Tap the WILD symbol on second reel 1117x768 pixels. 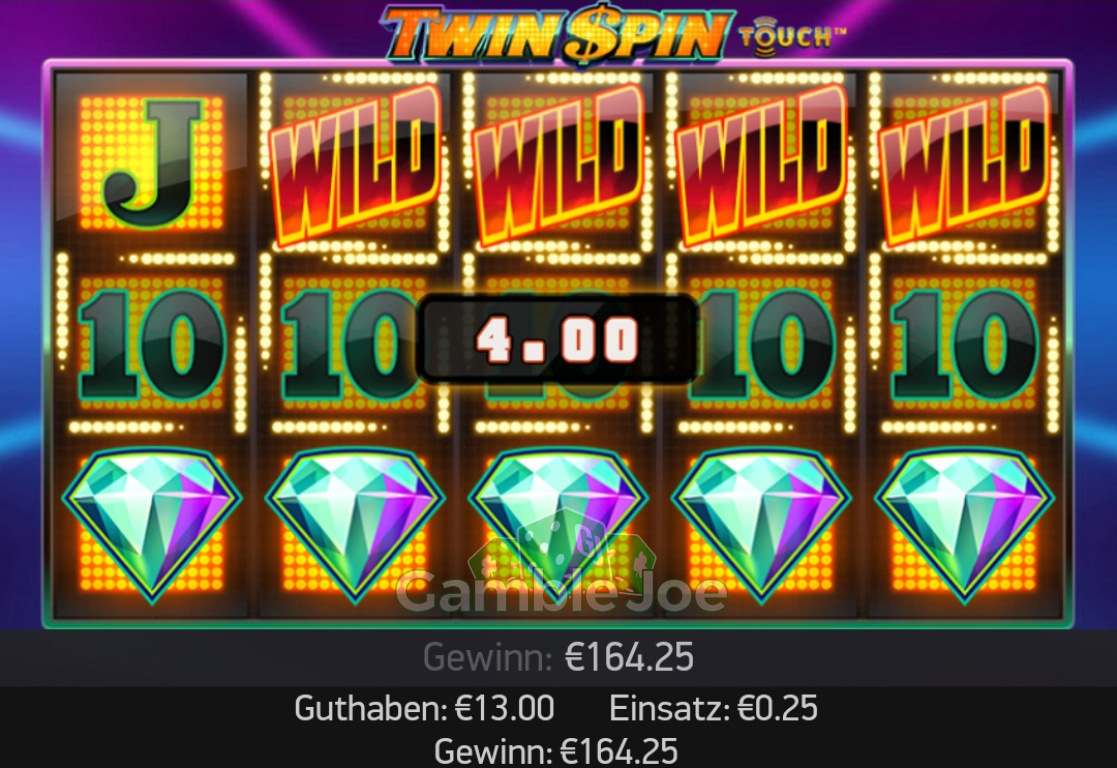[x=355, y=165]
